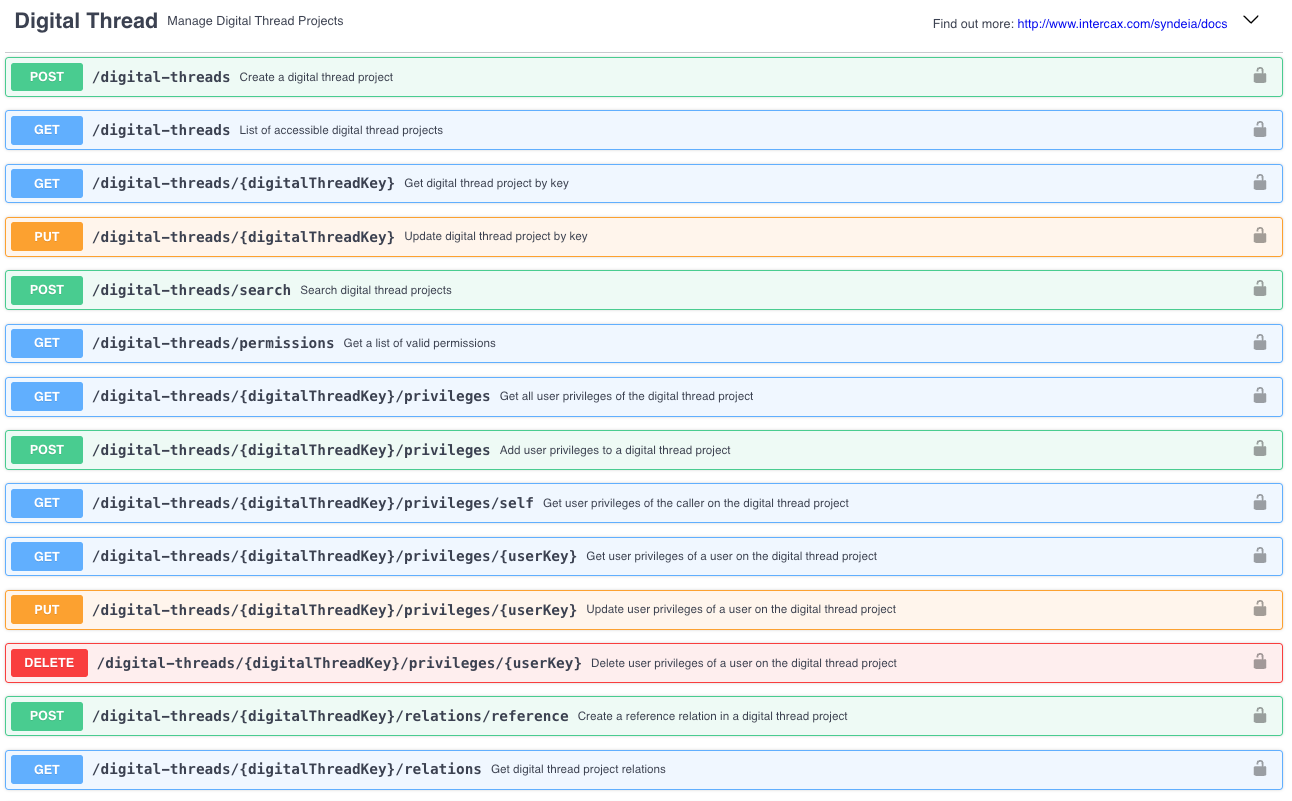Viewport: 1292px width, 801px height.
Task: Click lock icon on Search digital thread projects row
Action: point(1259,289)
